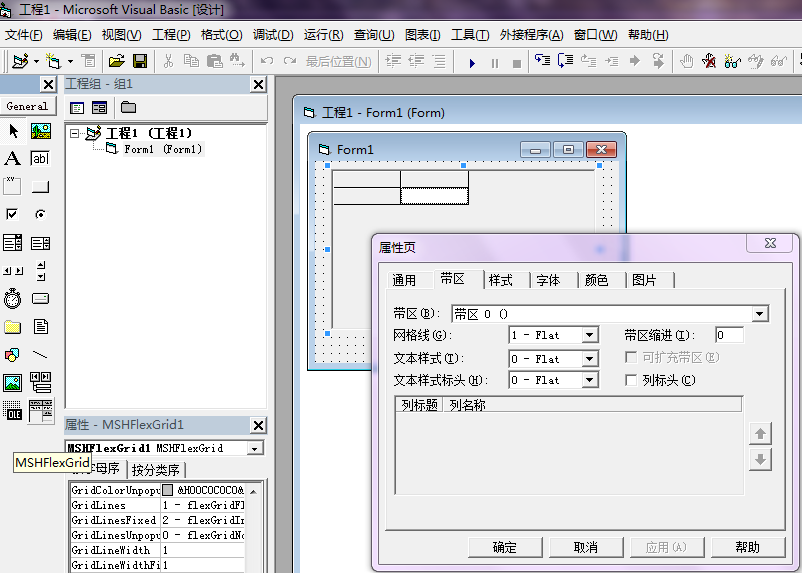Switch to the 按分类序 tab in Properties
802x573 pixels.
tap(155, 470)
